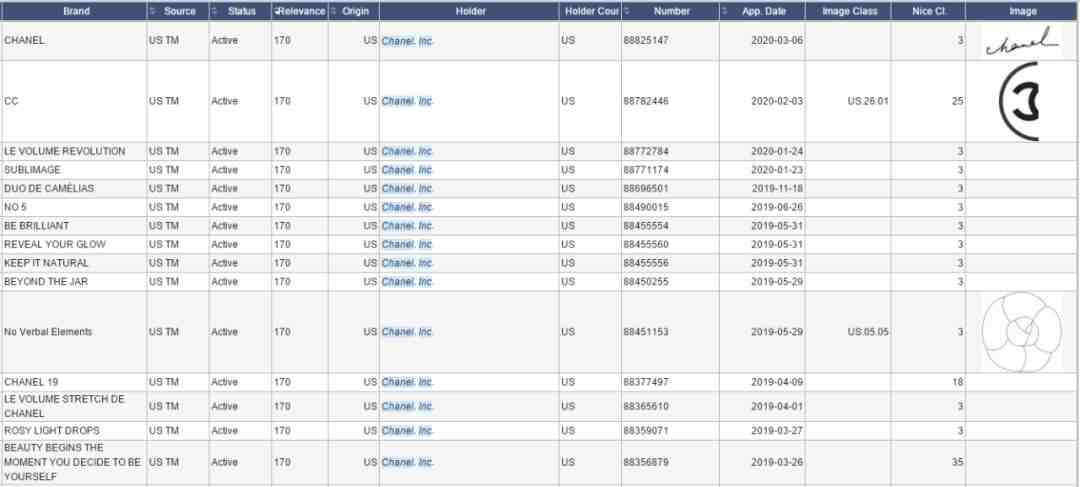Screen dimensions: 1080x487
Task: Select the BEYOND THE JAR brand cell
Action: tap(74, 282)
